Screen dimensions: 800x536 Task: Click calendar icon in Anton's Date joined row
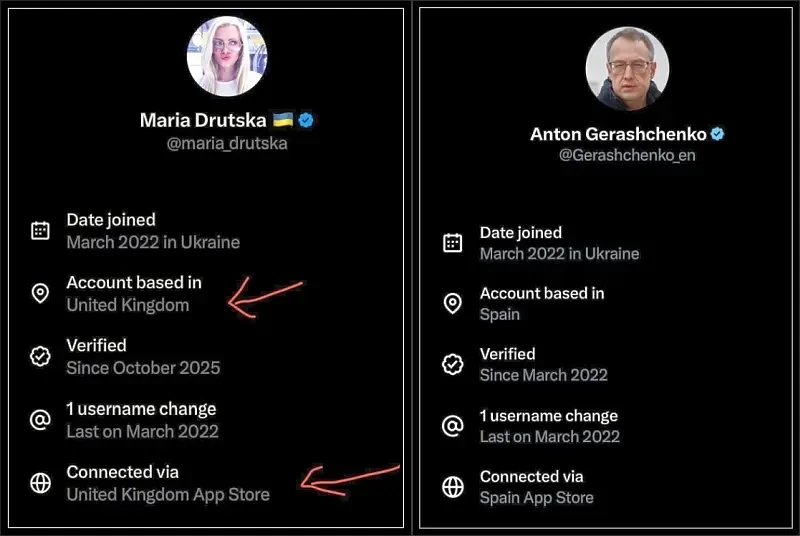pyautogui.click(x=453, y=243)
